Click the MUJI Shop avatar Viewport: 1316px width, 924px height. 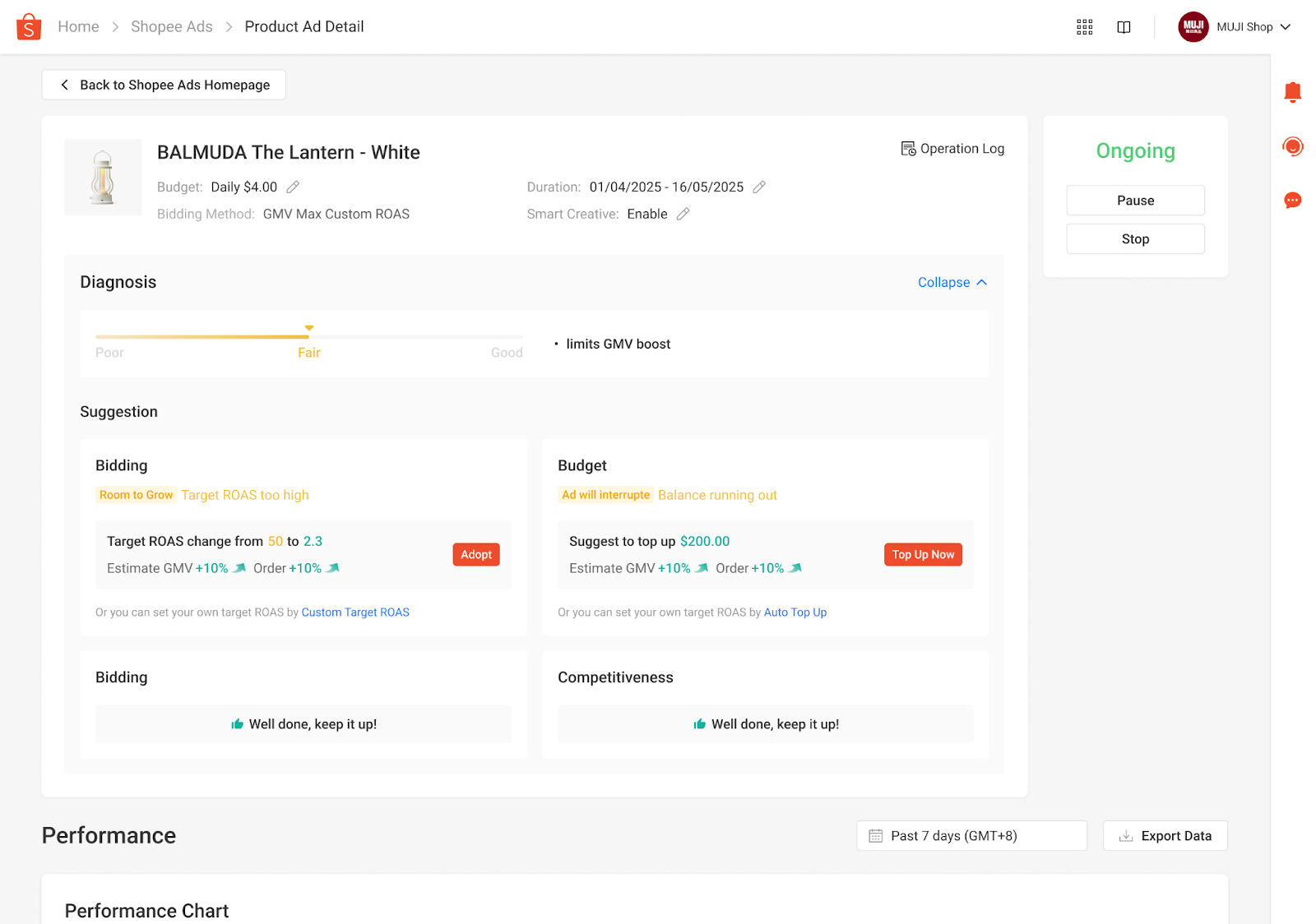pos(1193,27)
